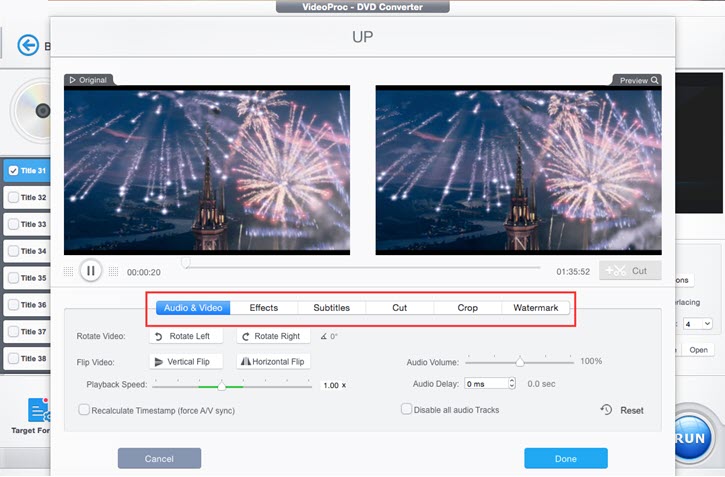Viewport: 725px width, 477px height.
Task: Click the video timeline playhead
Action: click(x=185, y=263)
